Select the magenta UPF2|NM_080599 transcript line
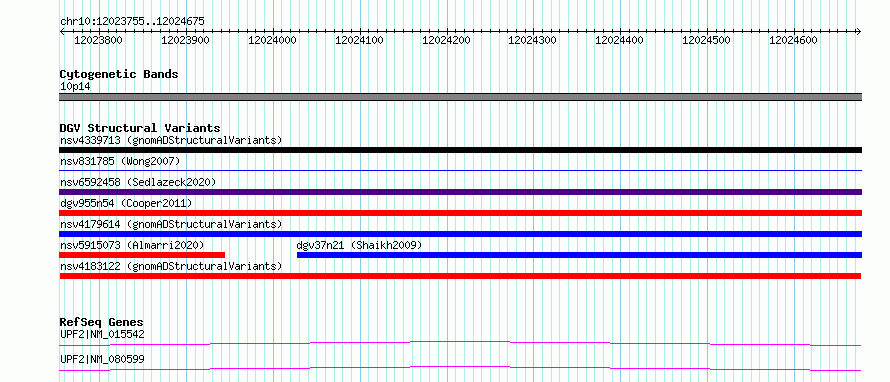The height and width of the screenshot is (382, 890). (460, 368)
